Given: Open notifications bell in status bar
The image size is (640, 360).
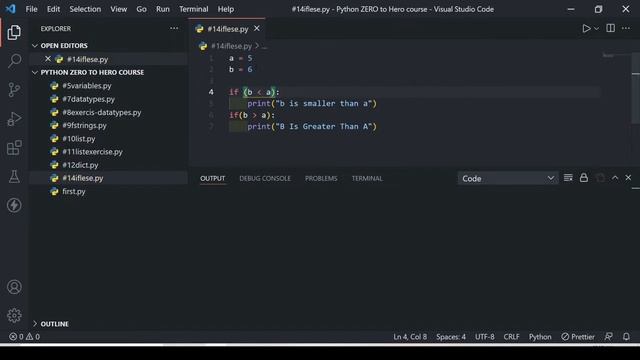Looking at the screenshot, I should 626,337.
